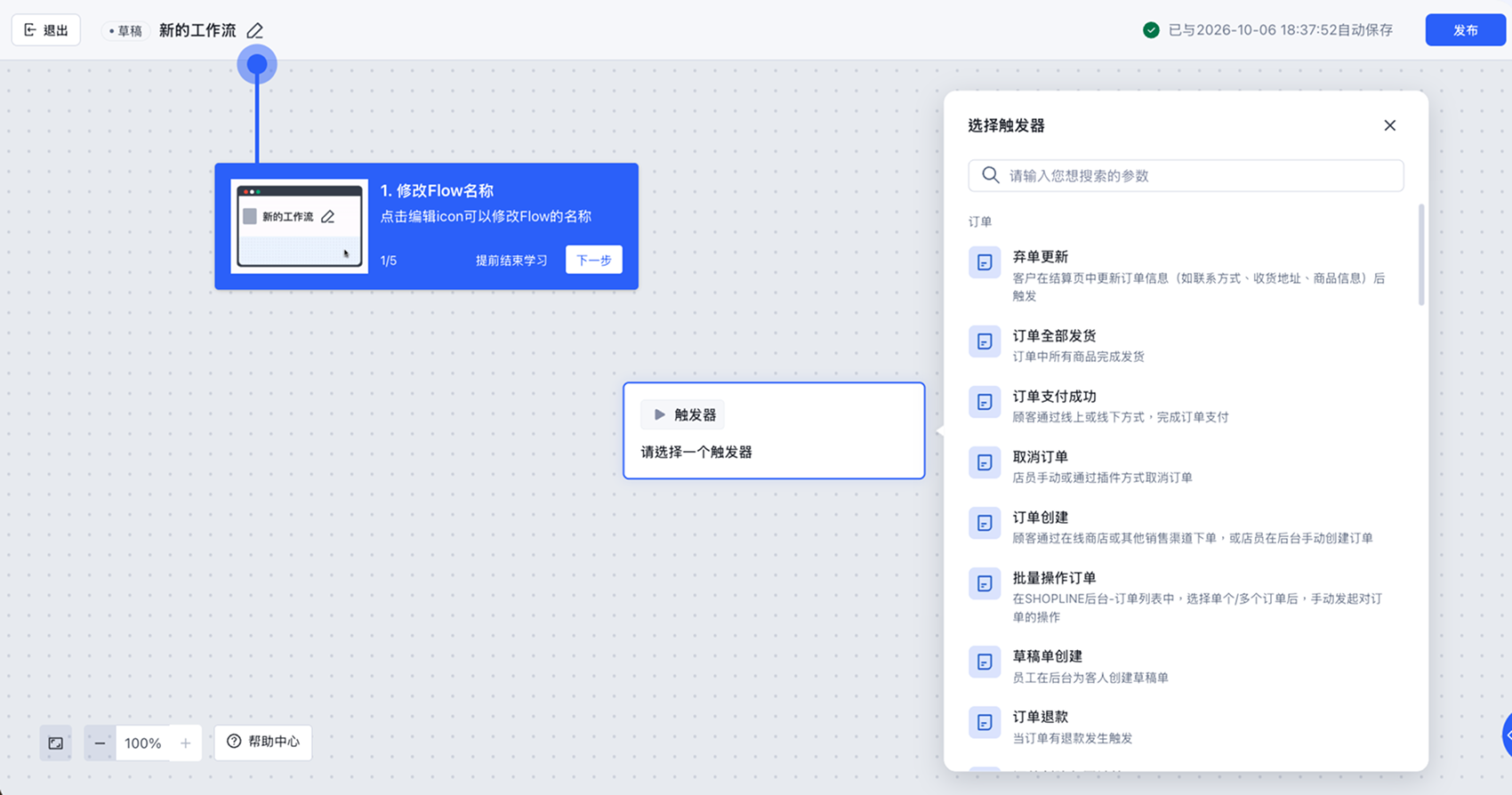This screenshot has width=1512, height=795.
Task: Close the 选择触发器 panel
Action: 1390,125
